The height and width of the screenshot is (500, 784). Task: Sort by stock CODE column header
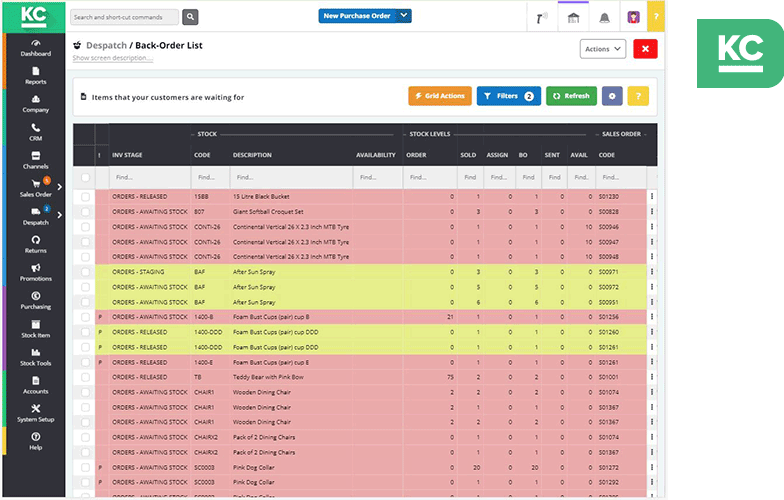[x=202, y=155]
